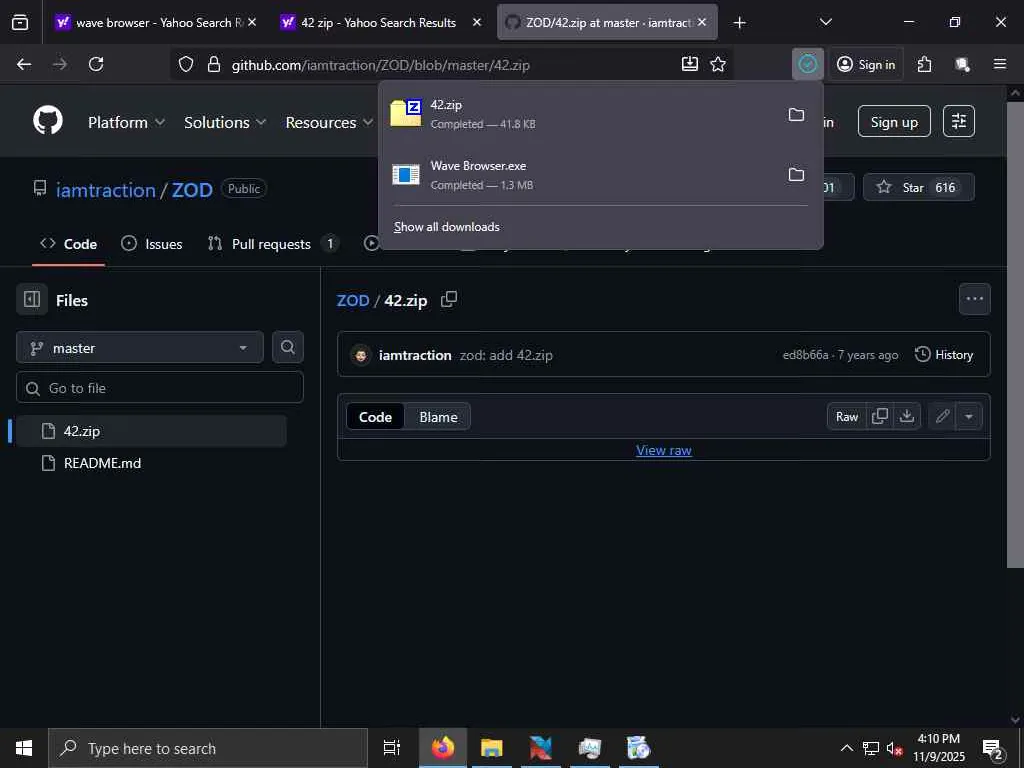Open the iamtraction commit author link
Image resolution: width=1024 pixels, height=768 pixels.
(415, 355)
